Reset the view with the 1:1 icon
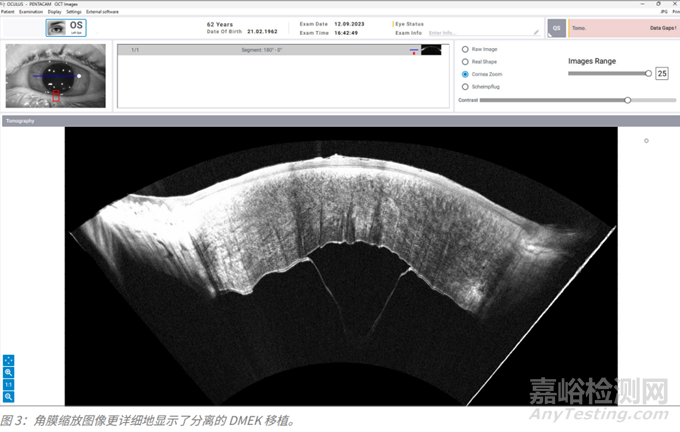Viewport: 680px width, 432px height. point(8,384)
